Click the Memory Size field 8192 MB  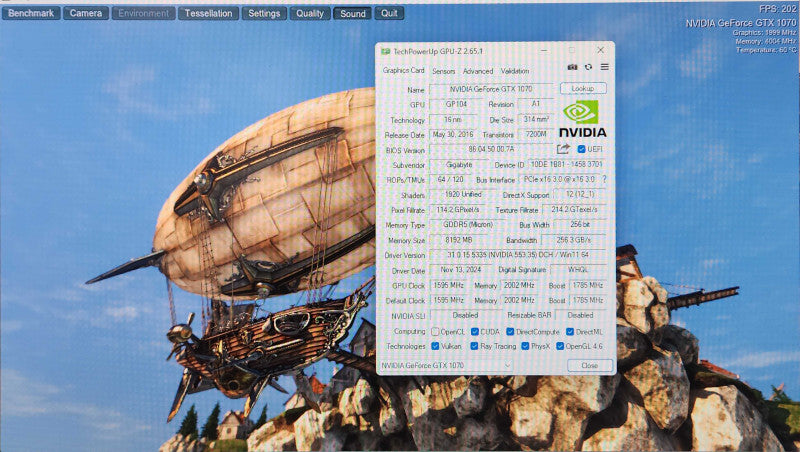coord(458,240)
